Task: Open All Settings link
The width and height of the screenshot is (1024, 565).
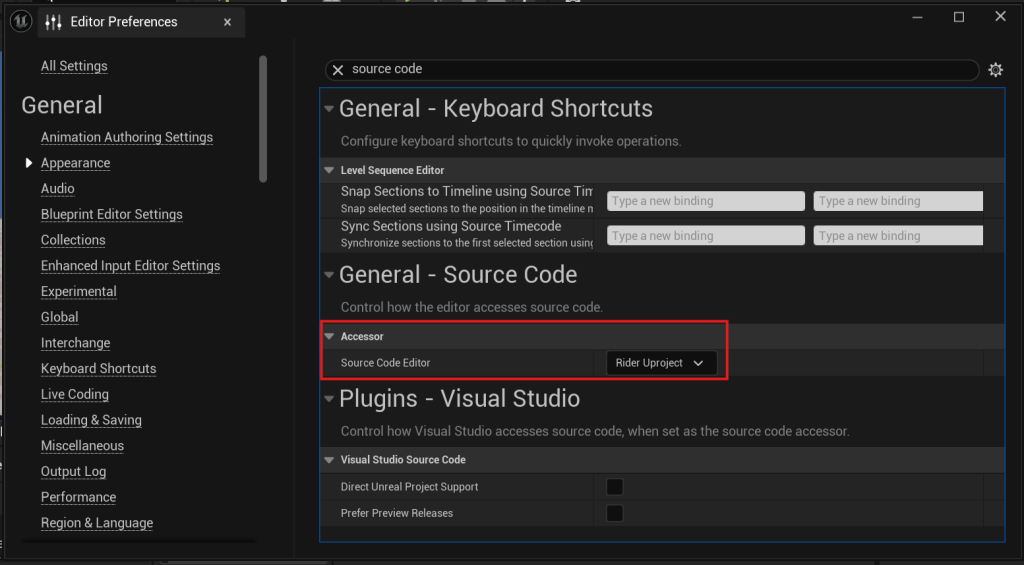Action: point(74,66)
